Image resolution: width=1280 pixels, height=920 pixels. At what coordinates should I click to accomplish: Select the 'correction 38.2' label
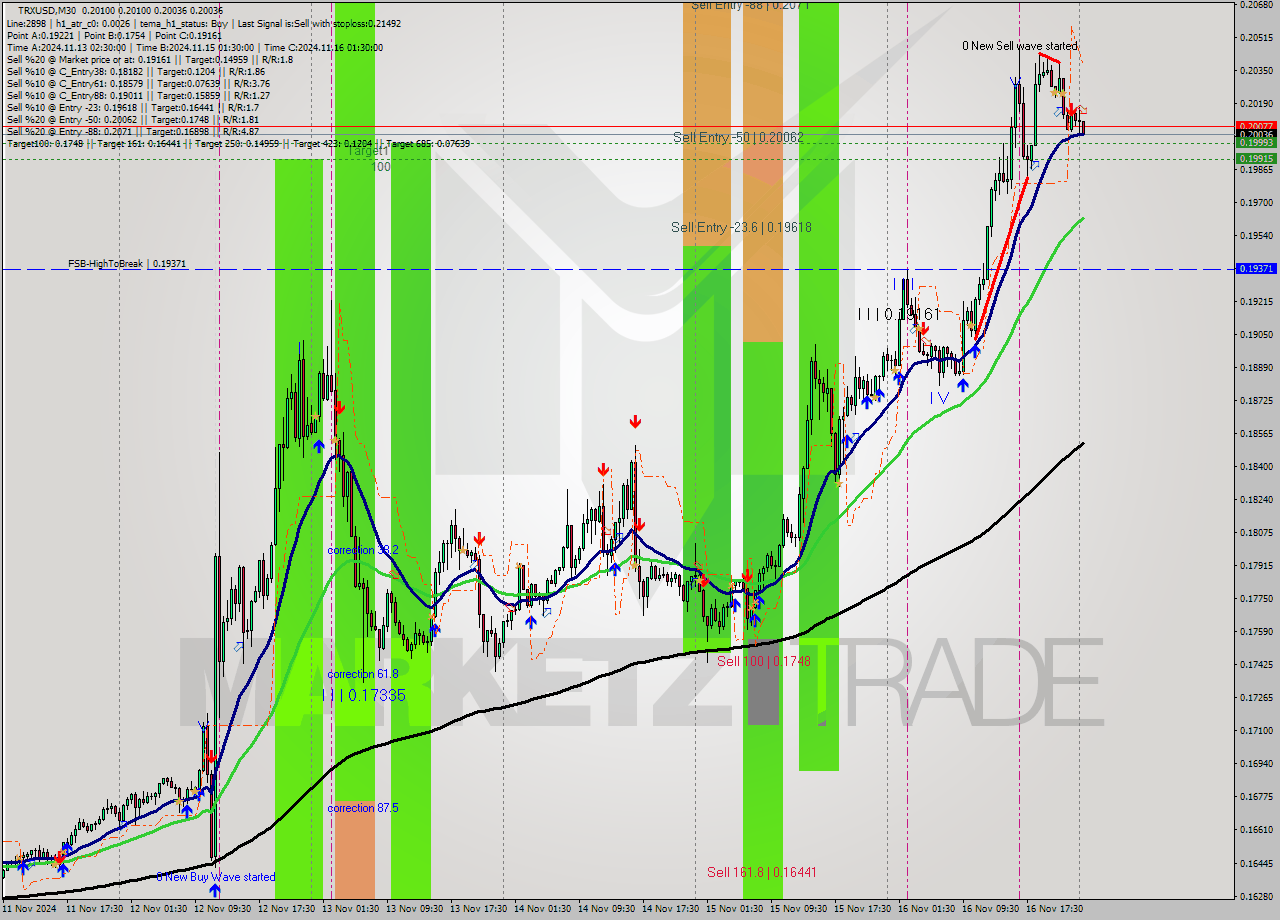[363, 550]
